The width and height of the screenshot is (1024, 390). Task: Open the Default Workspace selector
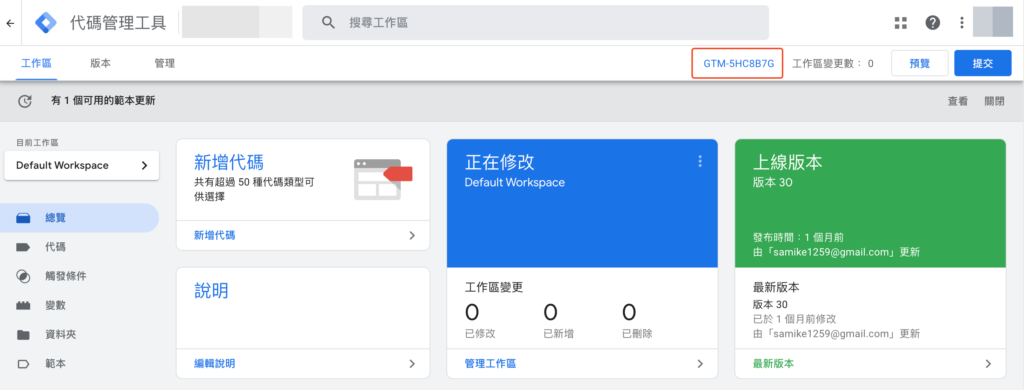(82, 166)
